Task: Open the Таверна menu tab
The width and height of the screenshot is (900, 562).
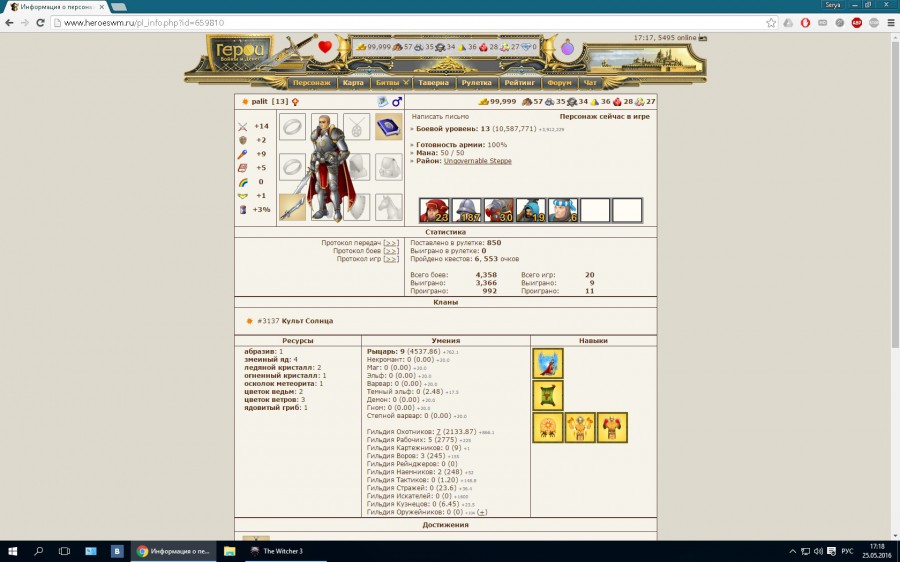Action: click(433, 83)
